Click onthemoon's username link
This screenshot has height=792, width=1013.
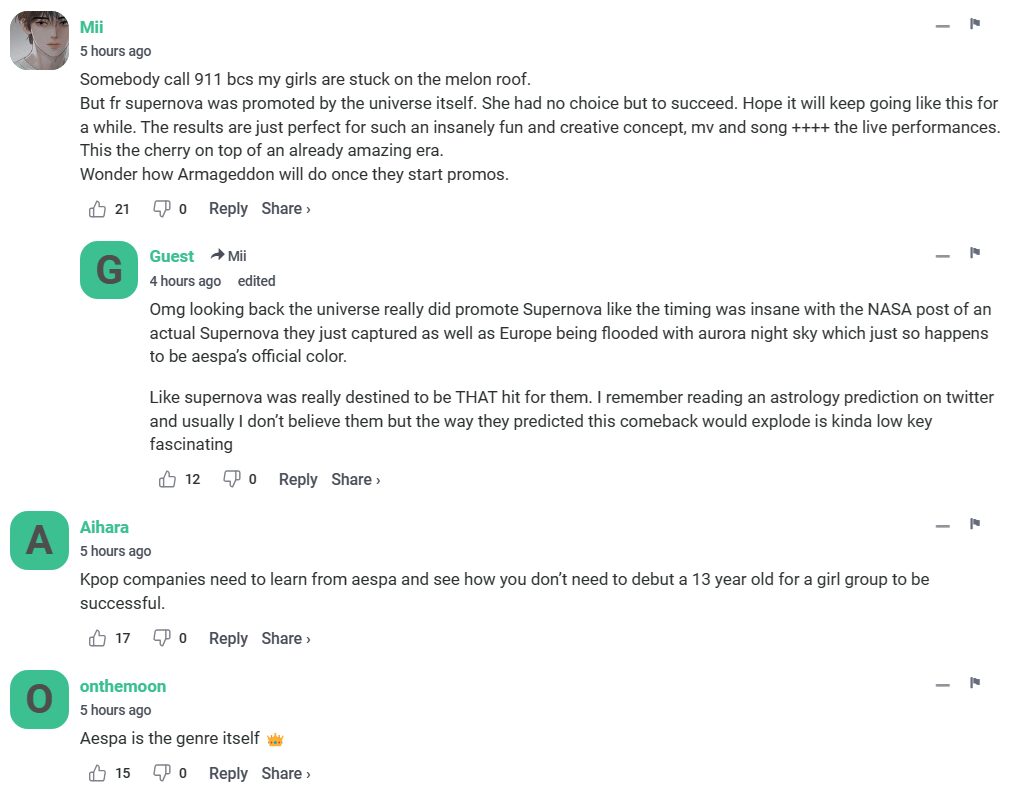(x=123, y=686)
